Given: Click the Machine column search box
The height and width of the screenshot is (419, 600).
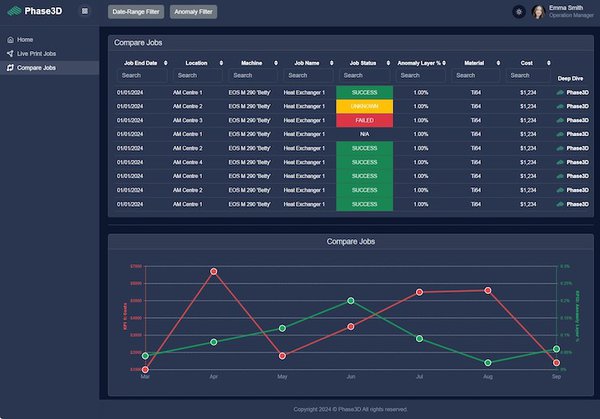Looking at the screenshot, I should 255,75.
